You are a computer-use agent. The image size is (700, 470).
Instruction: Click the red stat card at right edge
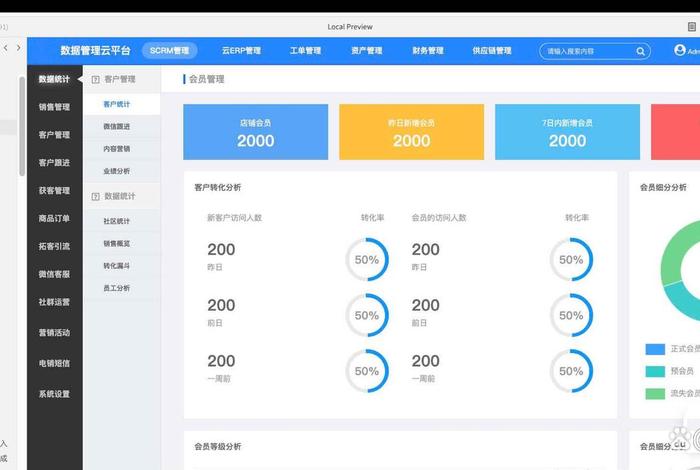tap(675, 132)
